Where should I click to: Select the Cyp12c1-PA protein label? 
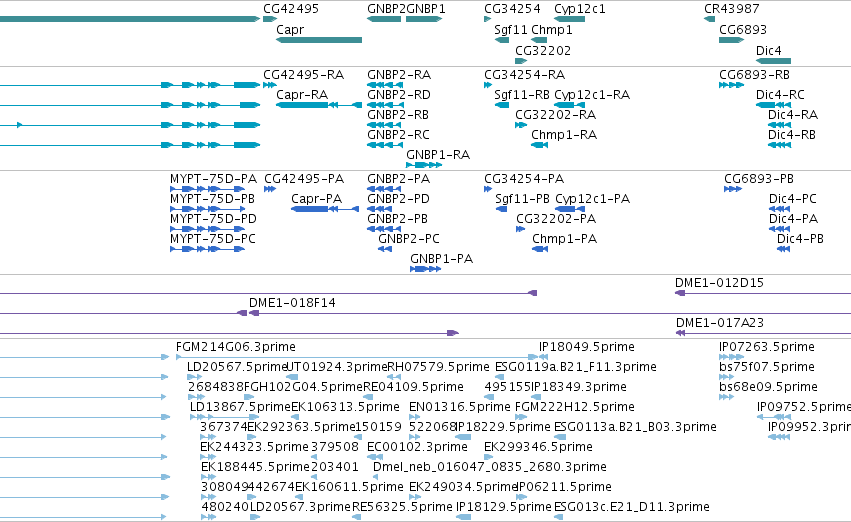click(x=593, y=199)
